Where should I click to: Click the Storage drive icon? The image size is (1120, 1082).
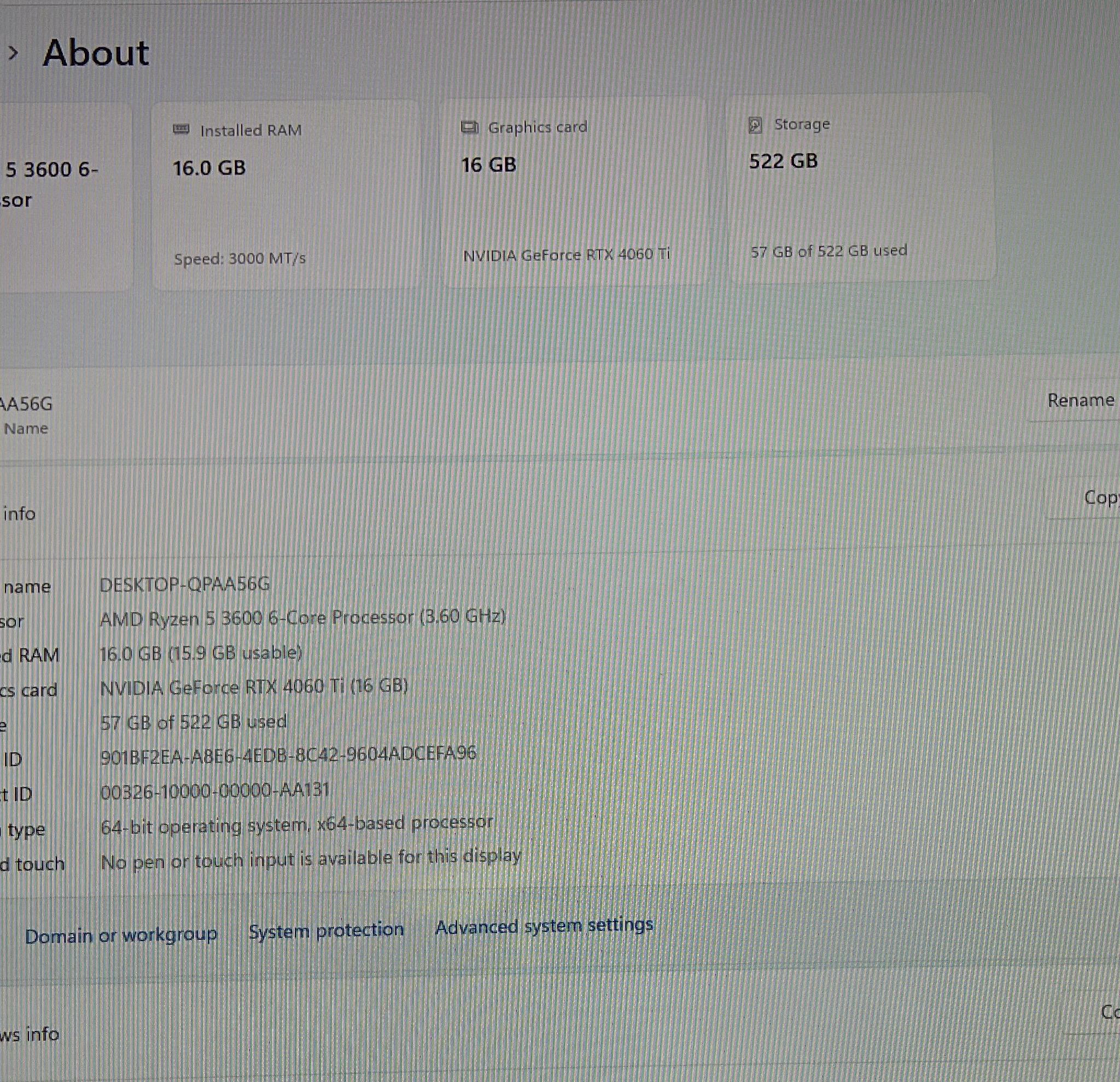click(755, 125)
